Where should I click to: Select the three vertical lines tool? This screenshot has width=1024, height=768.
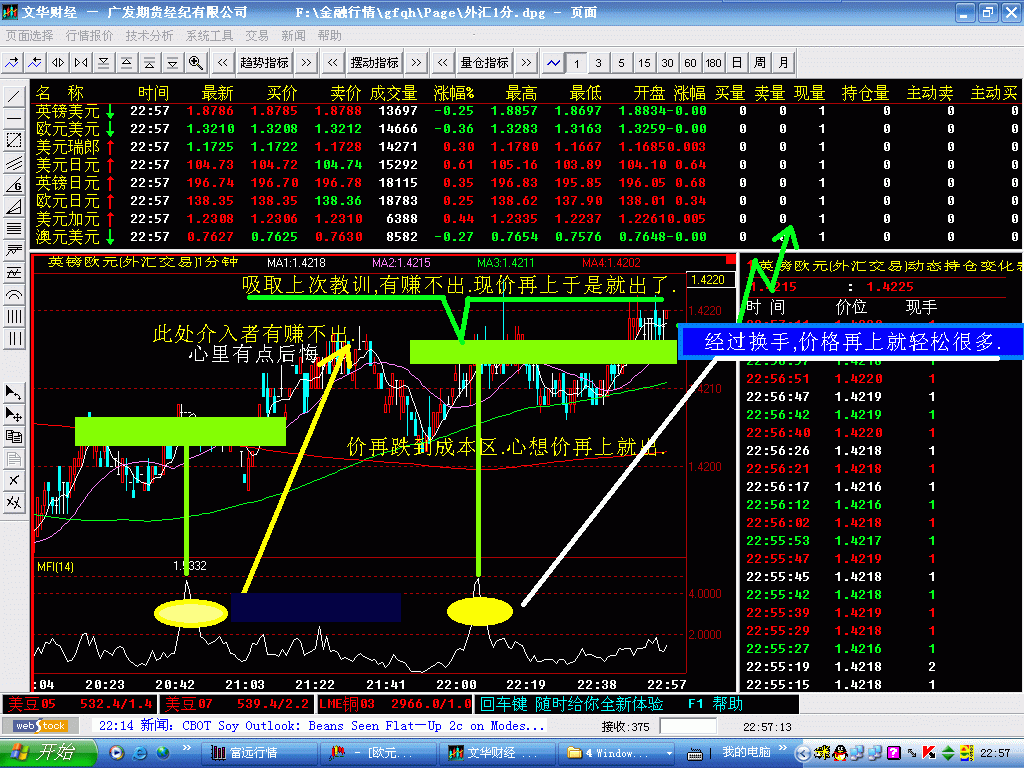click(14, 339)
